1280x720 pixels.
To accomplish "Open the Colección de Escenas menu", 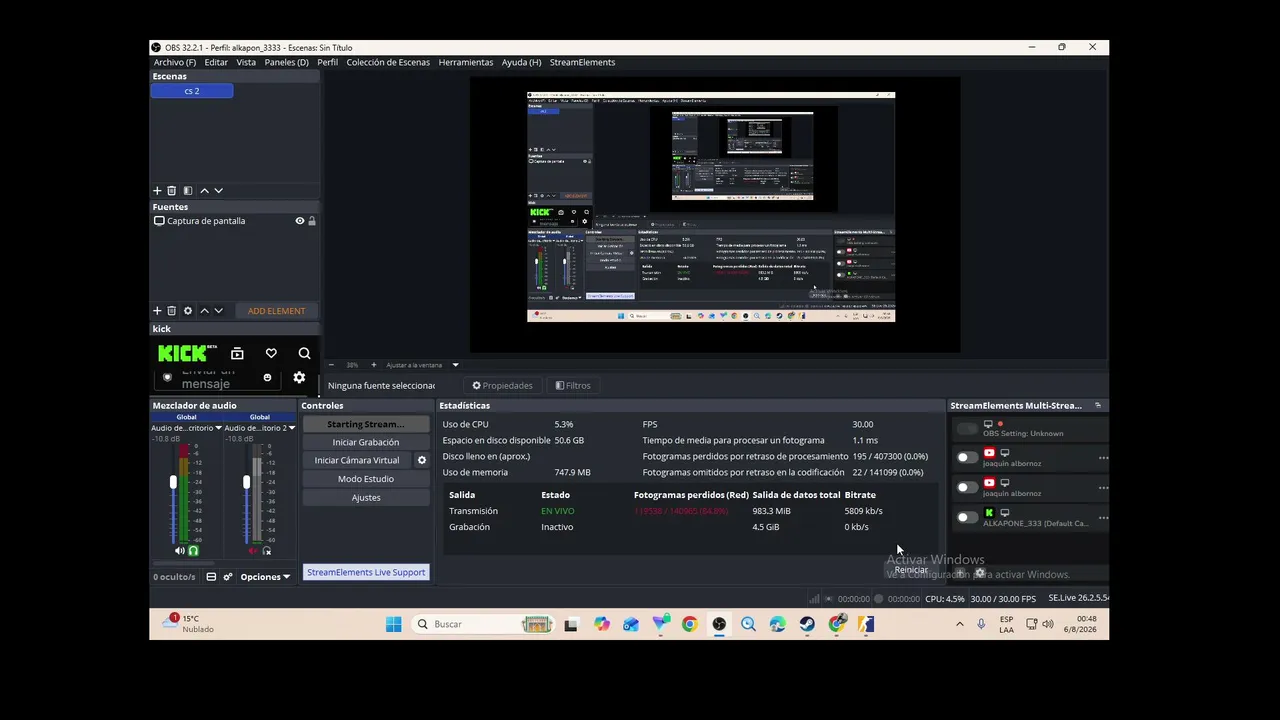I will pyautogui.click(x=388, y=62).
